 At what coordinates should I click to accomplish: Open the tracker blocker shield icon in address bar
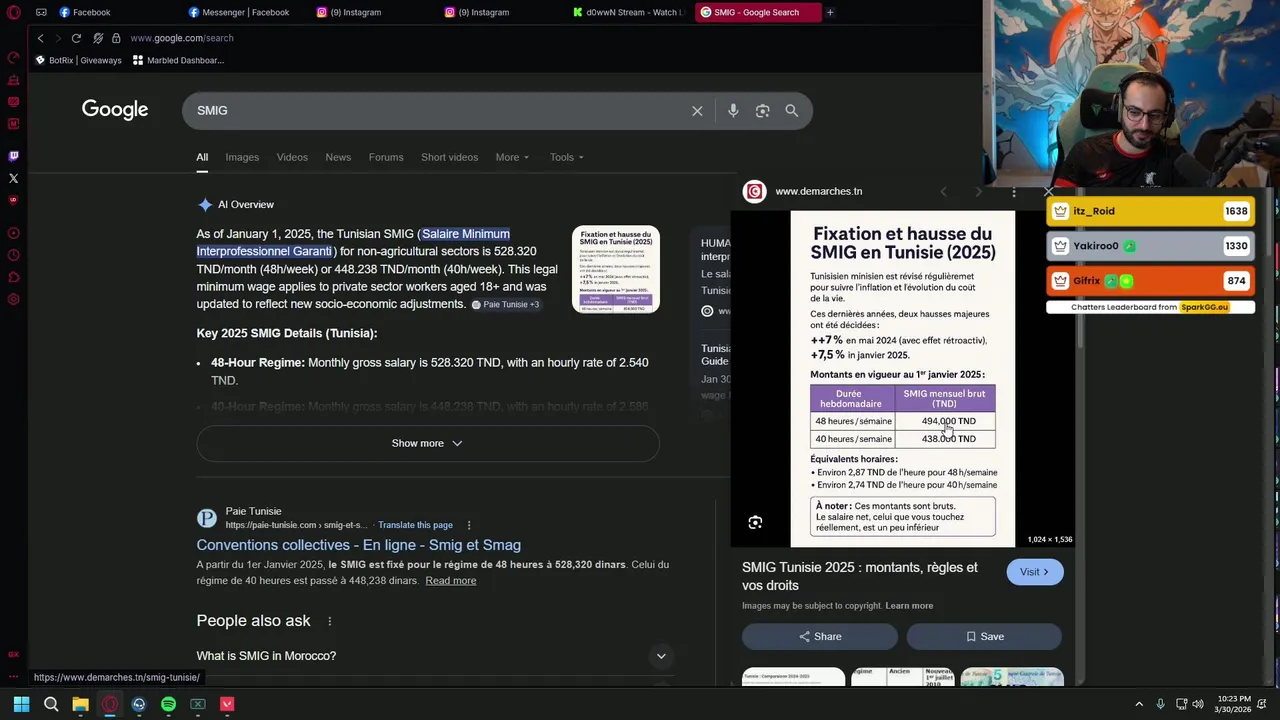[97, 38]
